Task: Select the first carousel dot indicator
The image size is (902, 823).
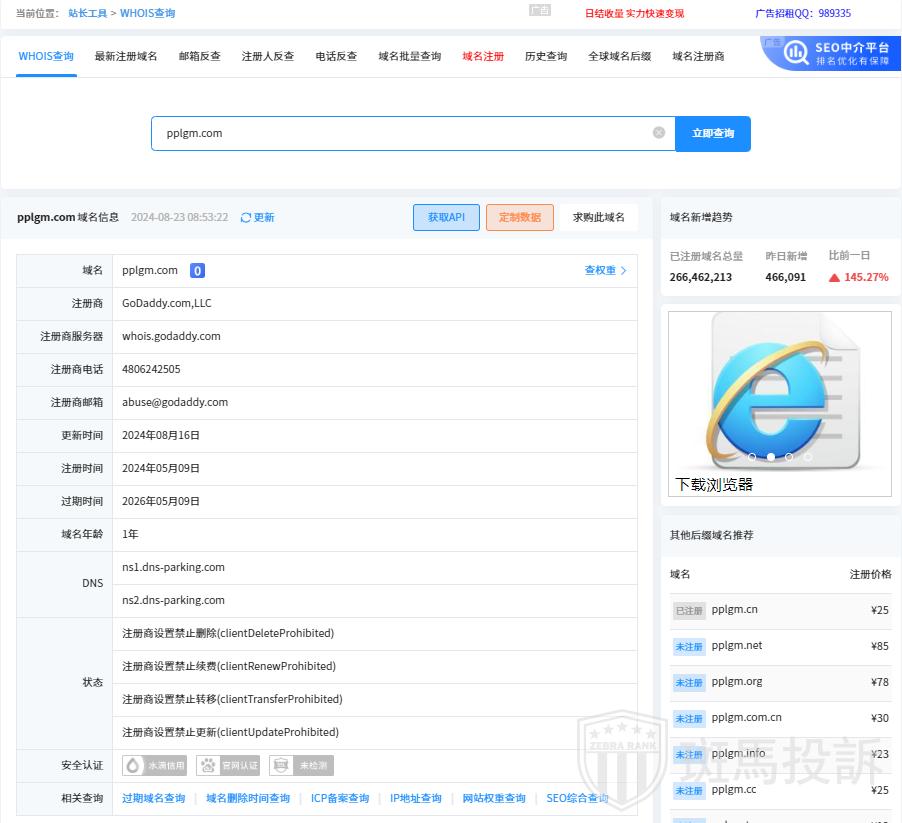Action: coord(752,457)
